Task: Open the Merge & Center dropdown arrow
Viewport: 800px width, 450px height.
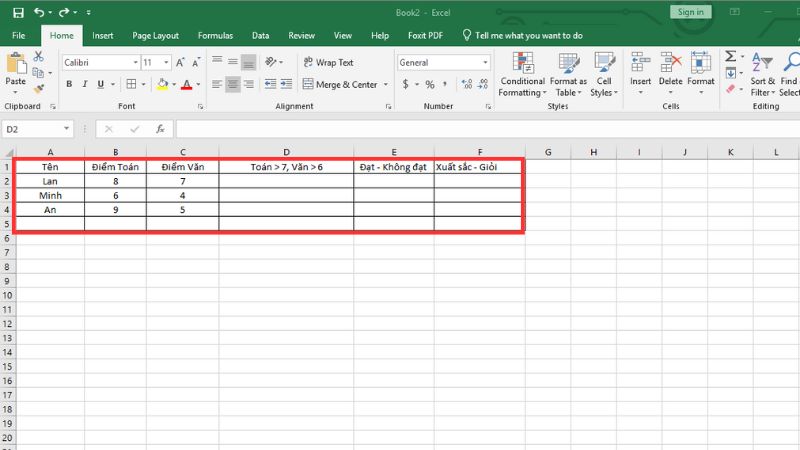Action: (x=385, y=85)
